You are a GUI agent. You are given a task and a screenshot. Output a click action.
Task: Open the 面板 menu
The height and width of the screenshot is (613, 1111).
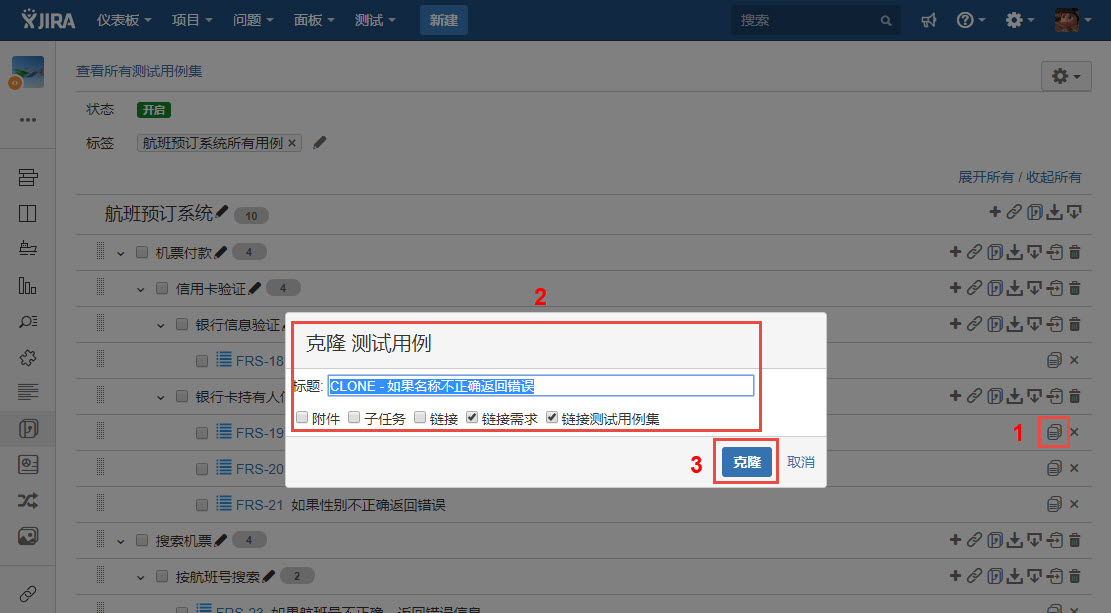pyautogui.click(x=314, y=21)
